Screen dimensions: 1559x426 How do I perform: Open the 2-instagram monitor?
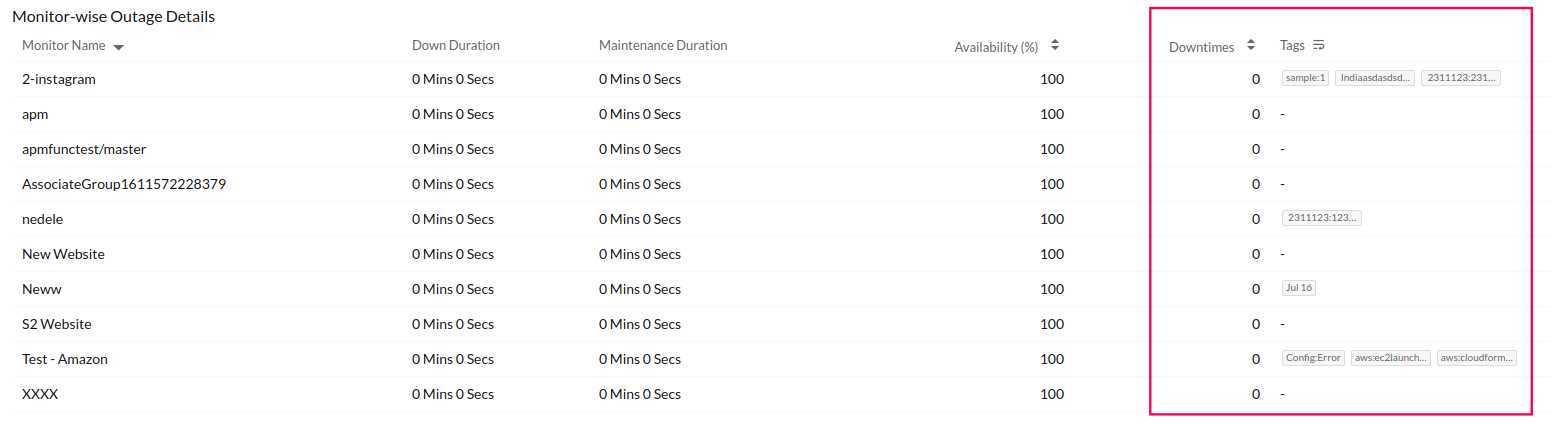(x=59, y=79)
